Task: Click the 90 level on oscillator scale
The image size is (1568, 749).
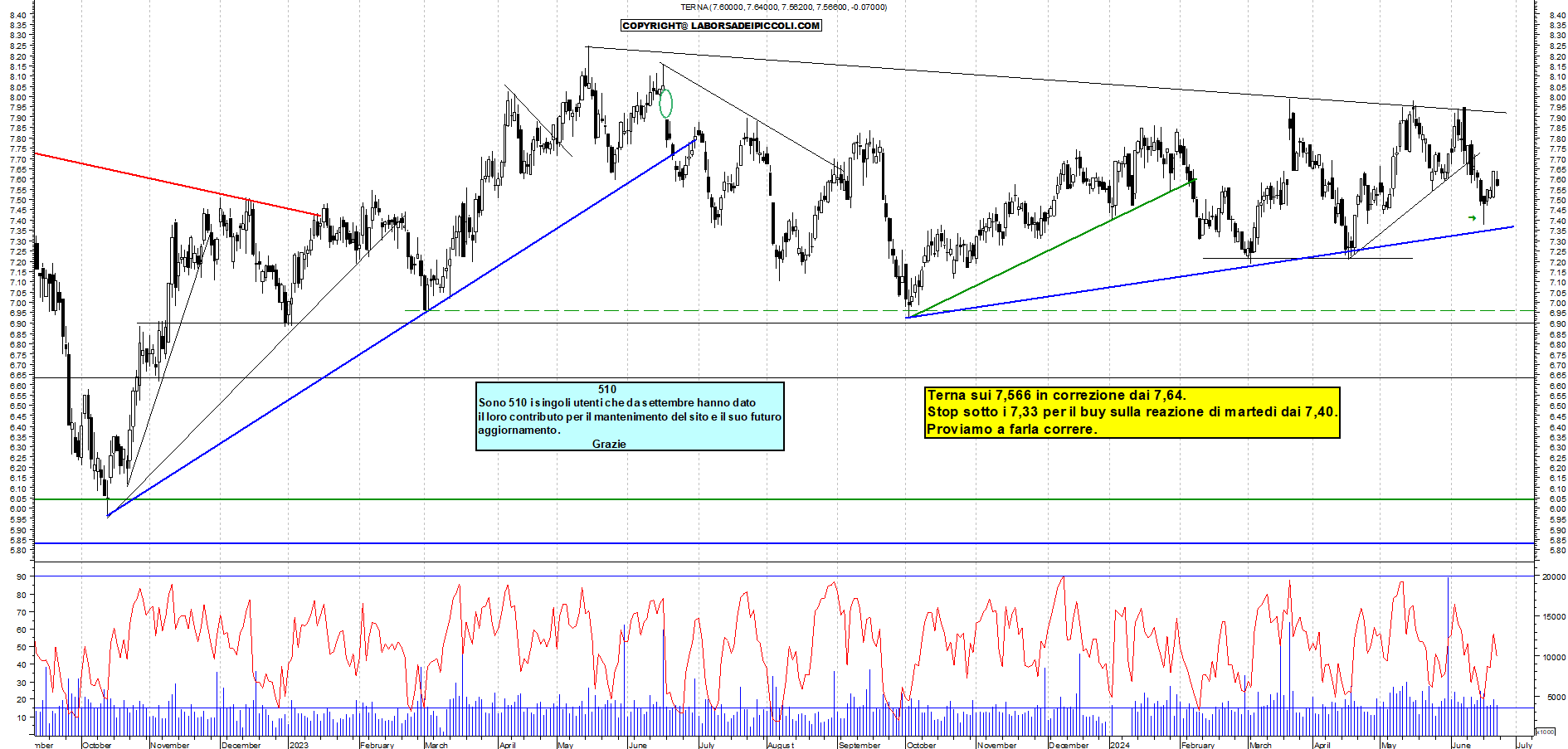Action: 21,576
